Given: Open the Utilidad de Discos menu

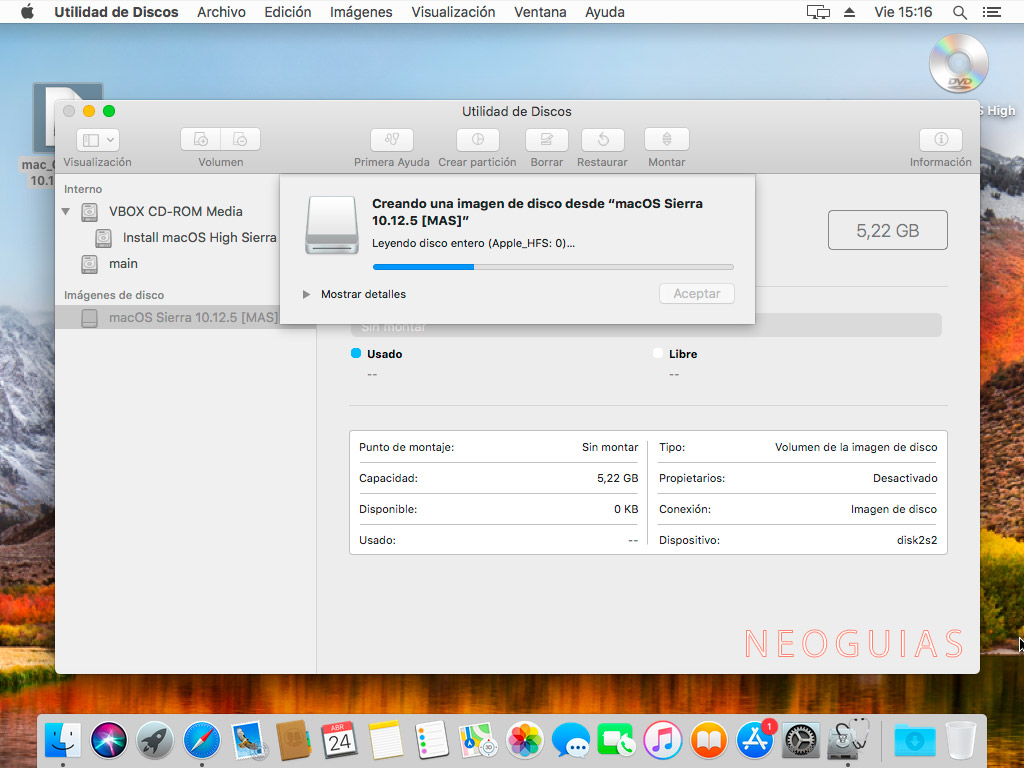Looking at the screenshot, I should (x=116, y=12).
